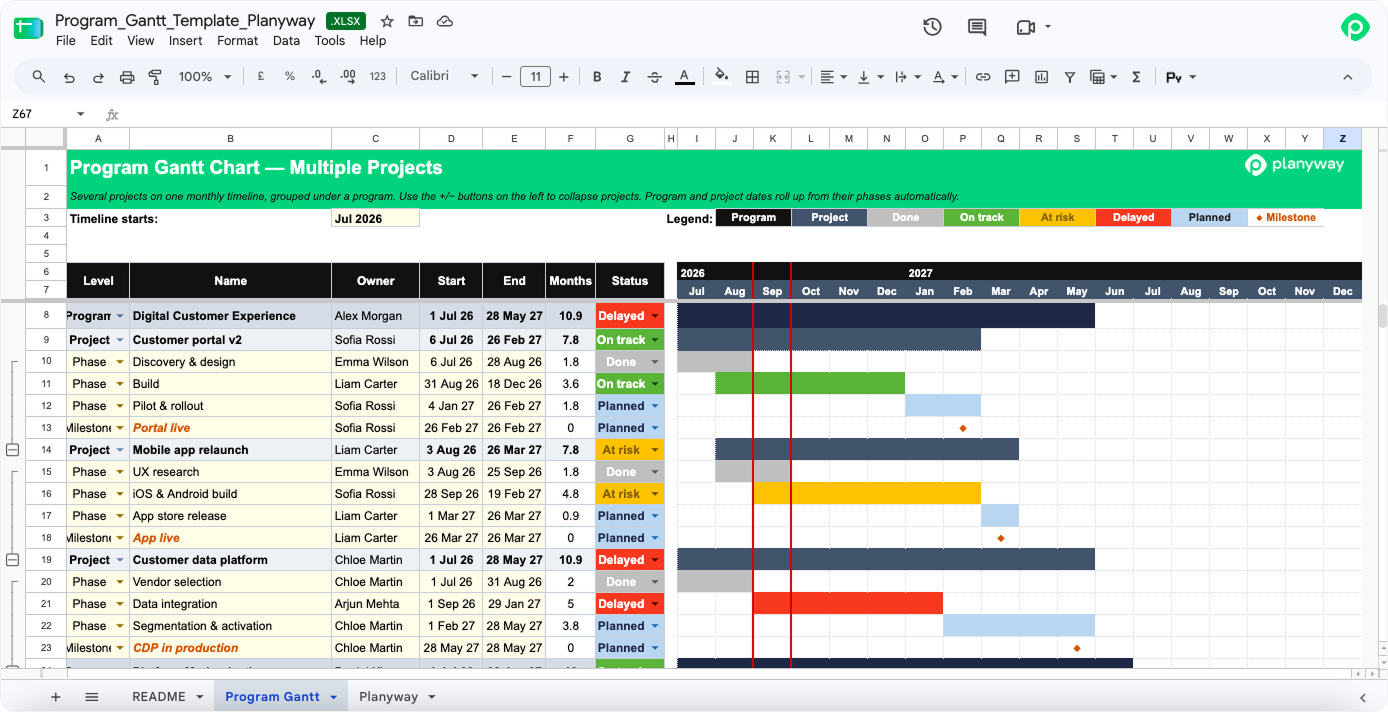Open the name box dropdown arrow

81,114
